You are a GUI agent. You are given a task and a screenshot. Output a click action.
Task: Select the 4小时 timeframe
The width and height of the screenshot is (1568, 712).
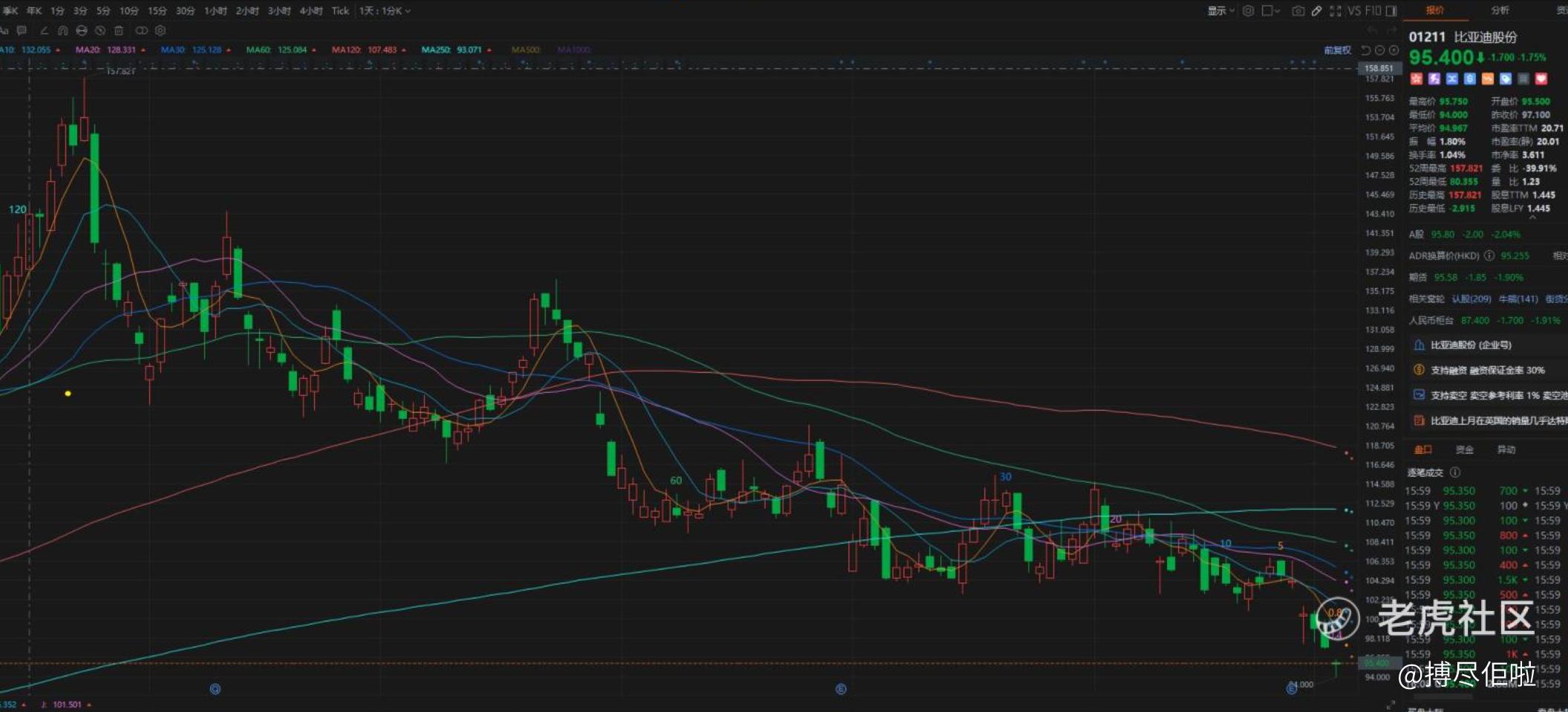coord(311,10)
